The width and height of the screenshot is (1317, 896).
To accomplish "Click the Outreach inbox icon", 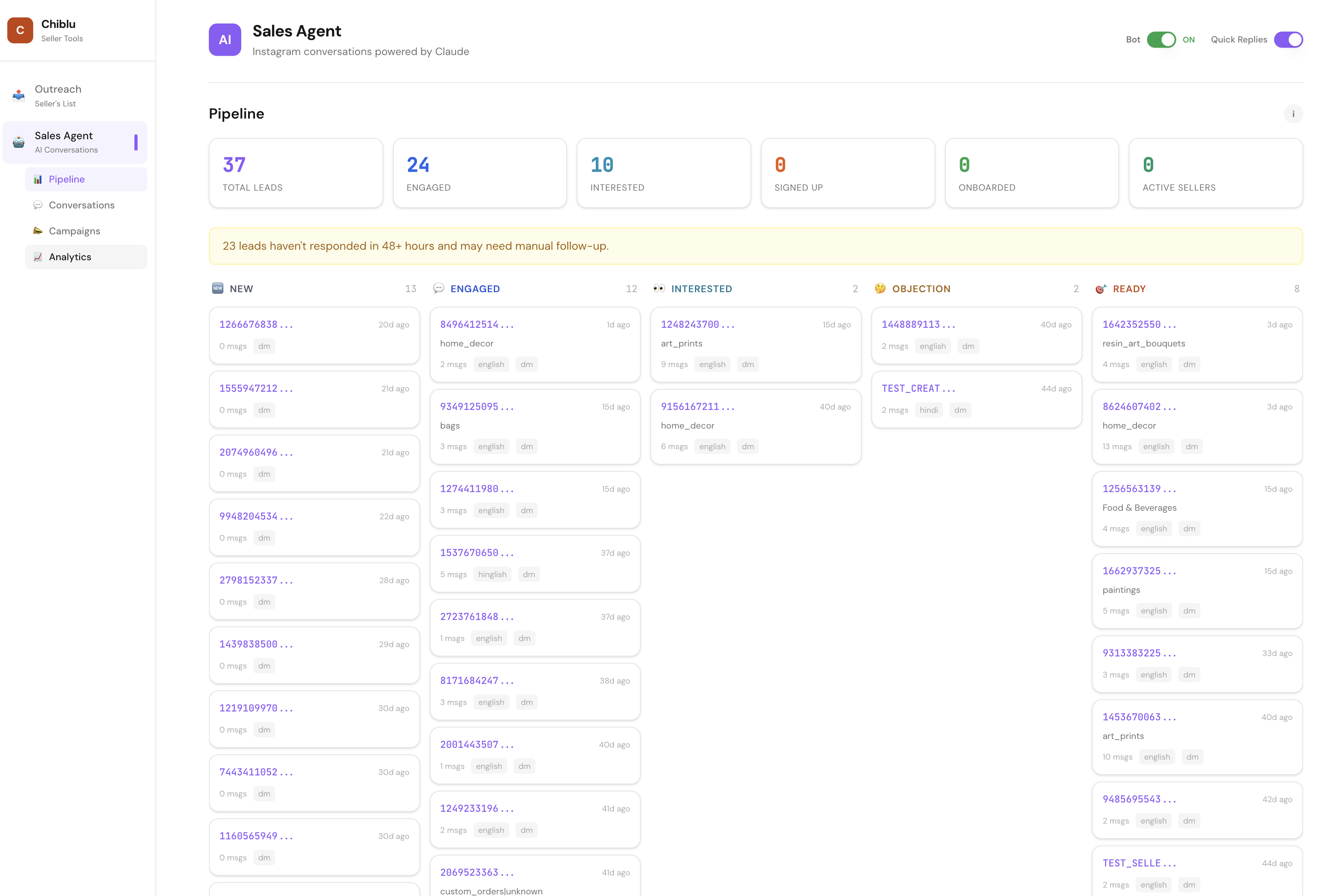I will pos(19,95).
